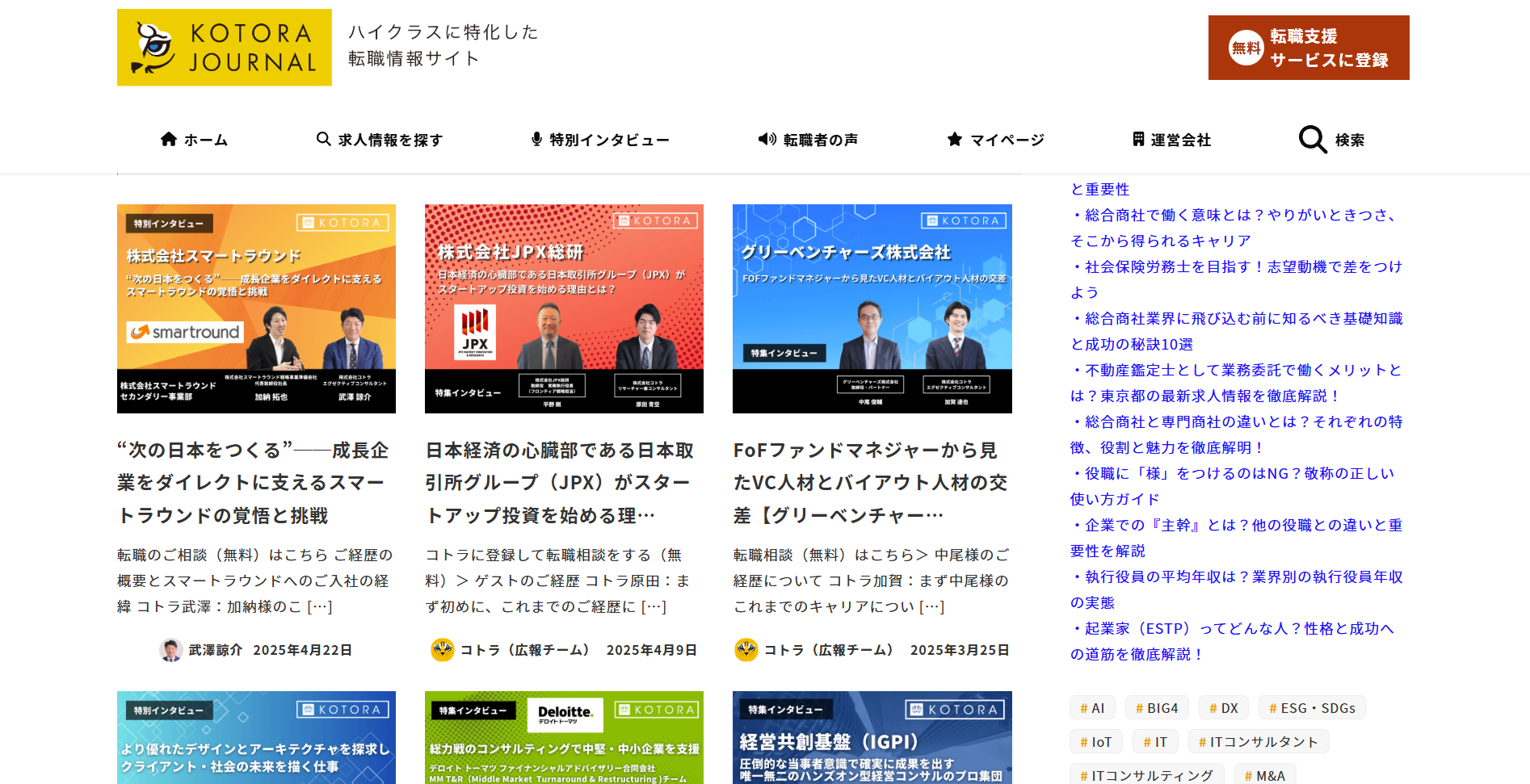Viewport: 1530px width, 784px height.
Task: Open 特別インタビュー menu item
Action: 600,140
